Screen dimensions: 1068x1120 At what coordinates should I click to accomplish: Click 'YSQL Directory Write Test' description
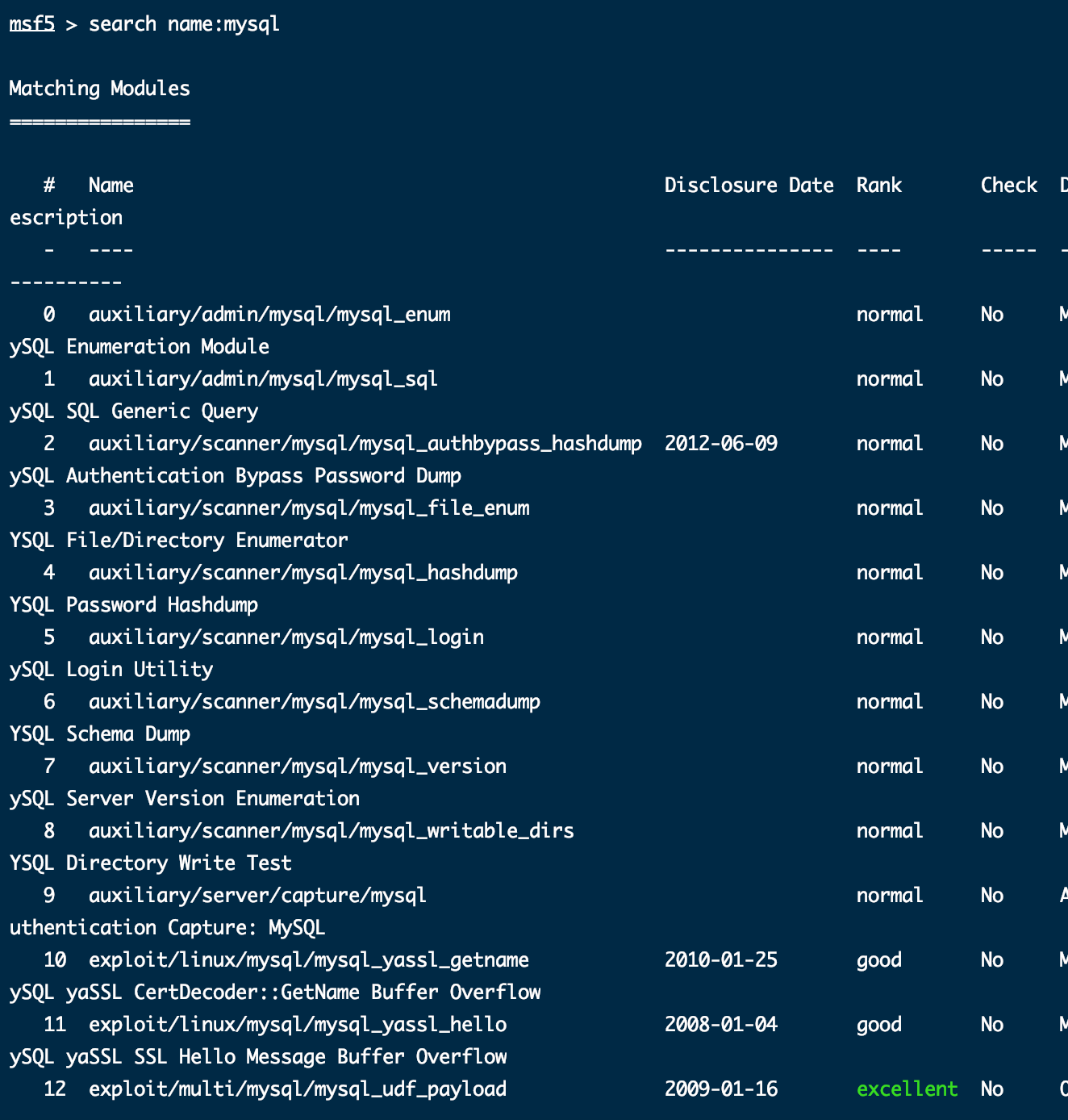151,863
